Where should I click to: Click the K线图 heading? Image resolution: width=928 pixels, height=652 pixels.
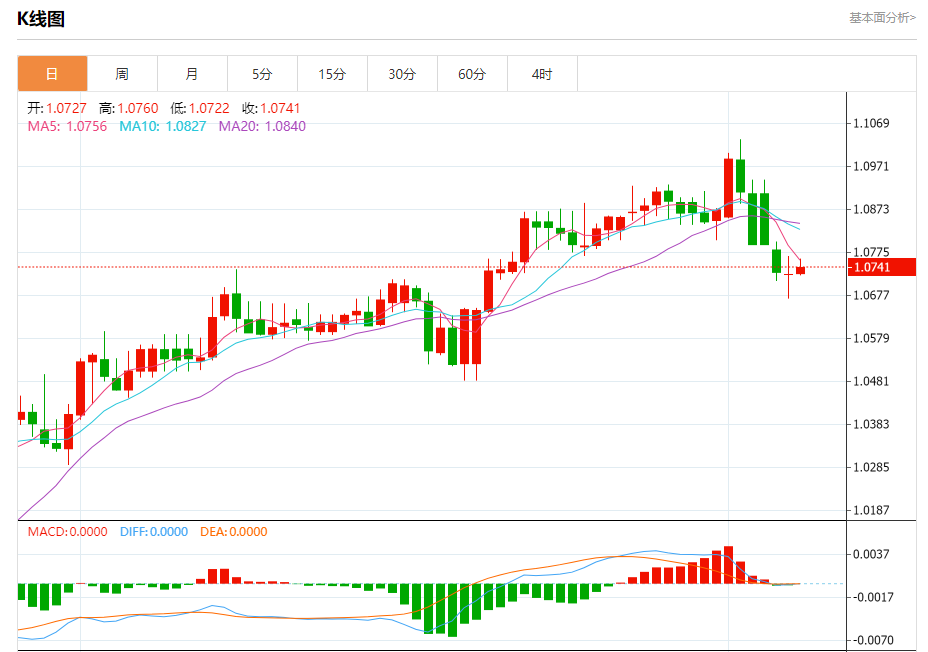(x=41, y=19)
